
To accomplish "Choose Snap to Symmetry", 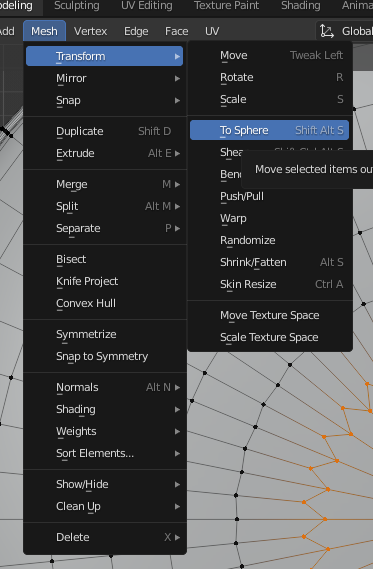I will [104, 356].
